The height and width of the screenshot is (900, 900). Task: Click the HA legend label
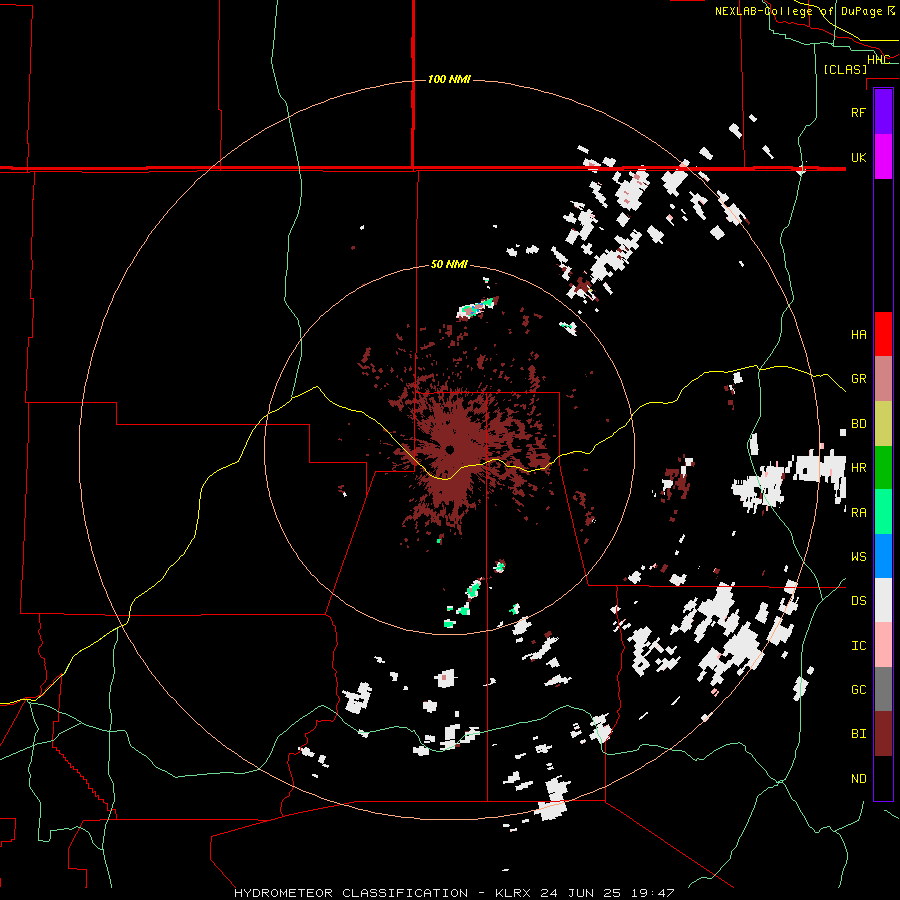pyautogui.click(x=858, y=335)
